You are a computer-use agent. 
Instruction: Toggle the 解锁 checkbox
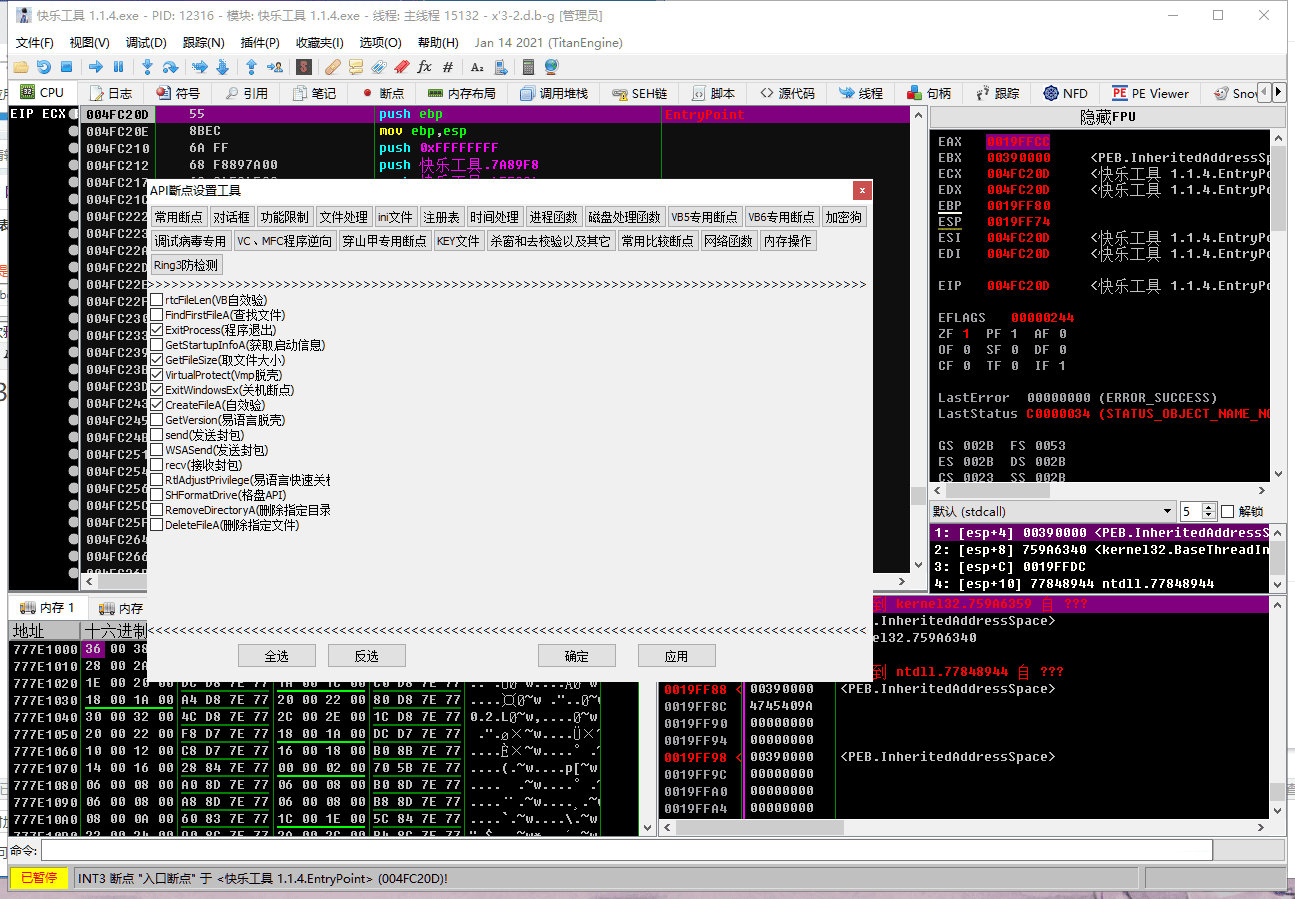pos(1229,512)
